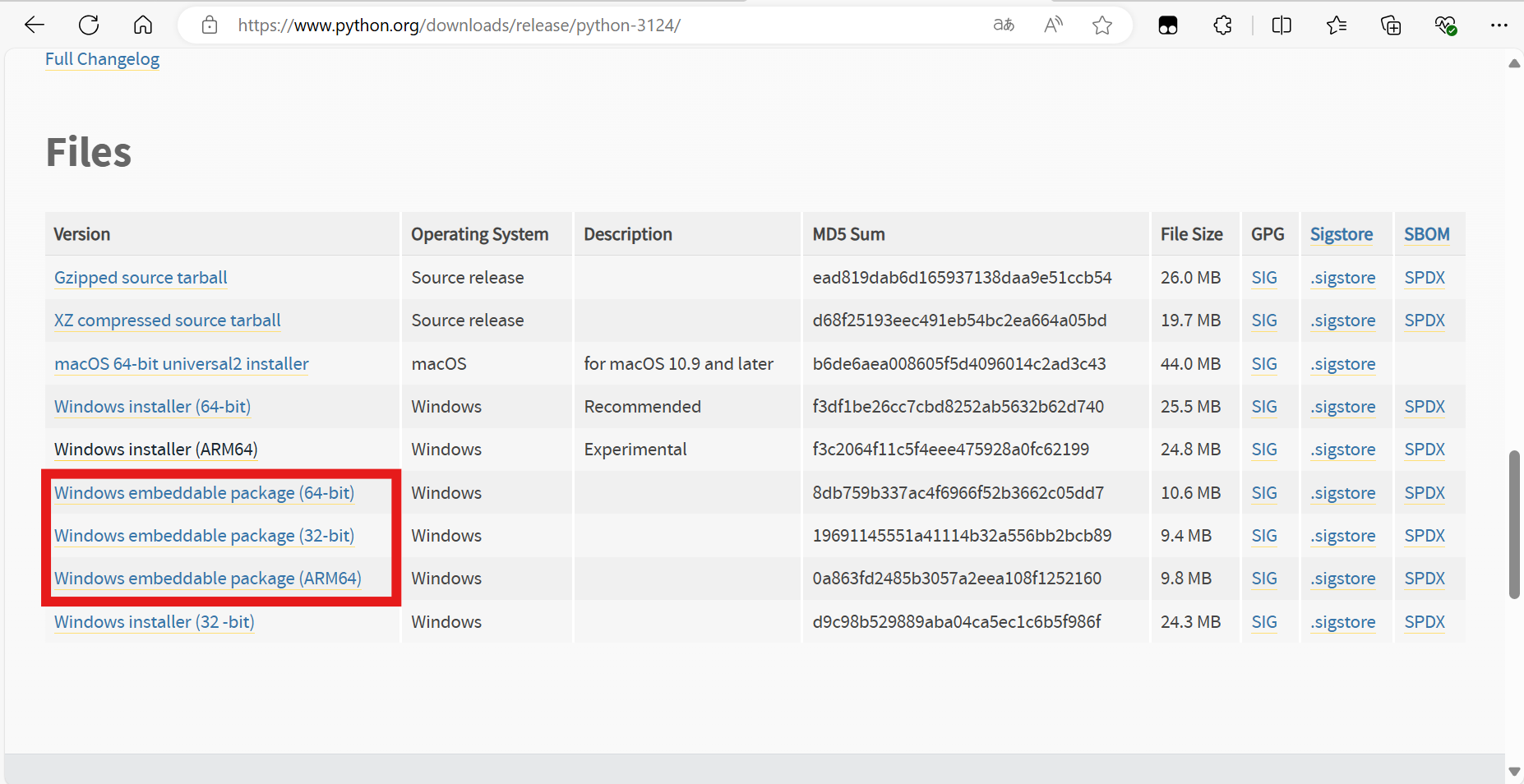The image size is (1524, 784).
Task: Open SIG for embeddable package (64-bit)
Action: tap(1264, 493)
